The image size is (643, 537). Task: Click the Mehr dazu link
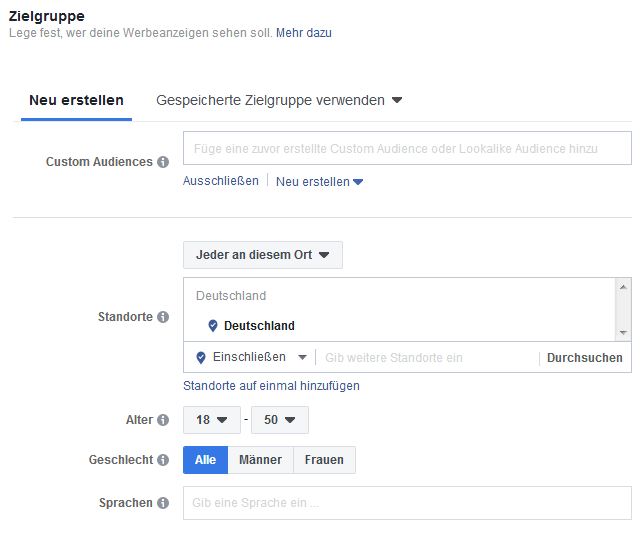[304, 33]
